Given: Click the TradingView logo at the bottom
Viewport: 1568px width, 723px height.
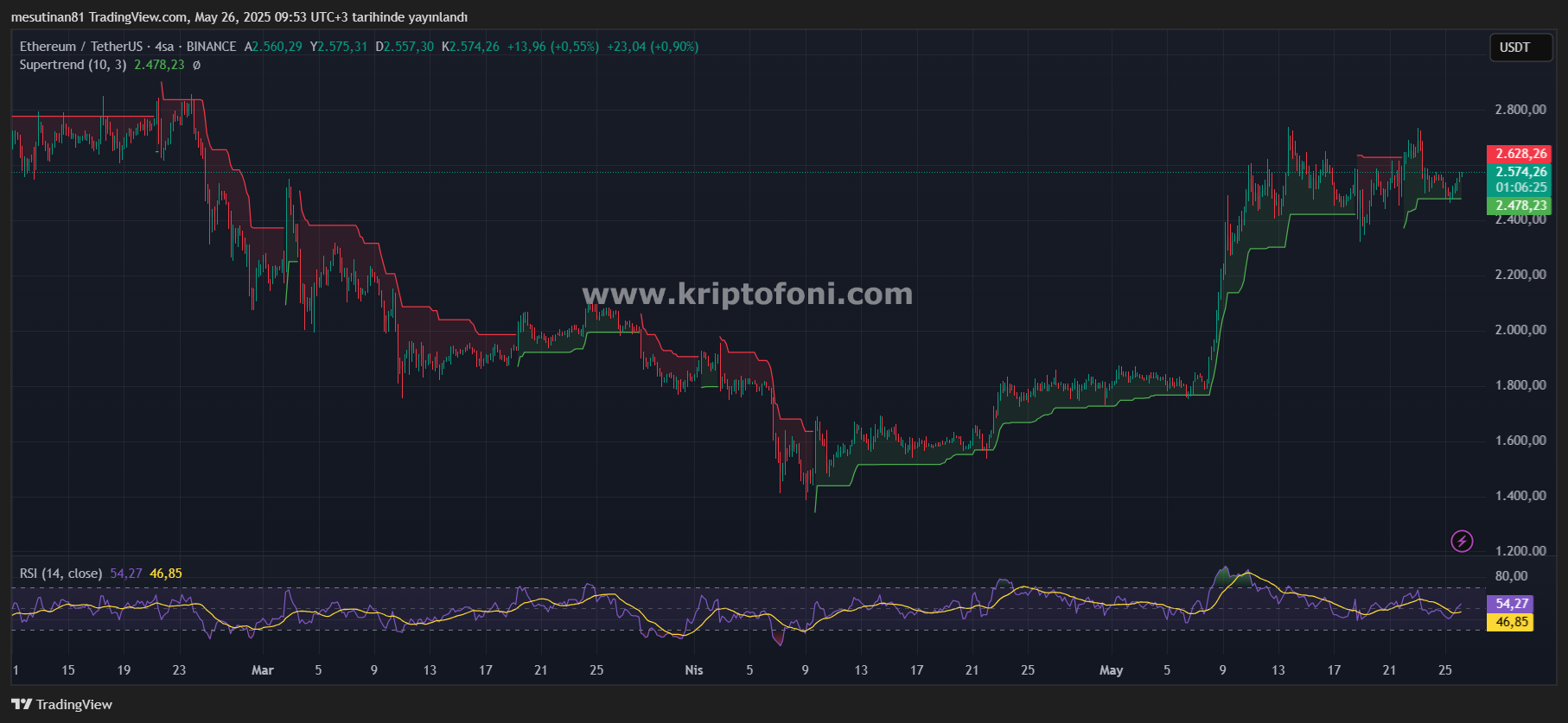Looking at the screenshot, I should (x=61, y=704).
